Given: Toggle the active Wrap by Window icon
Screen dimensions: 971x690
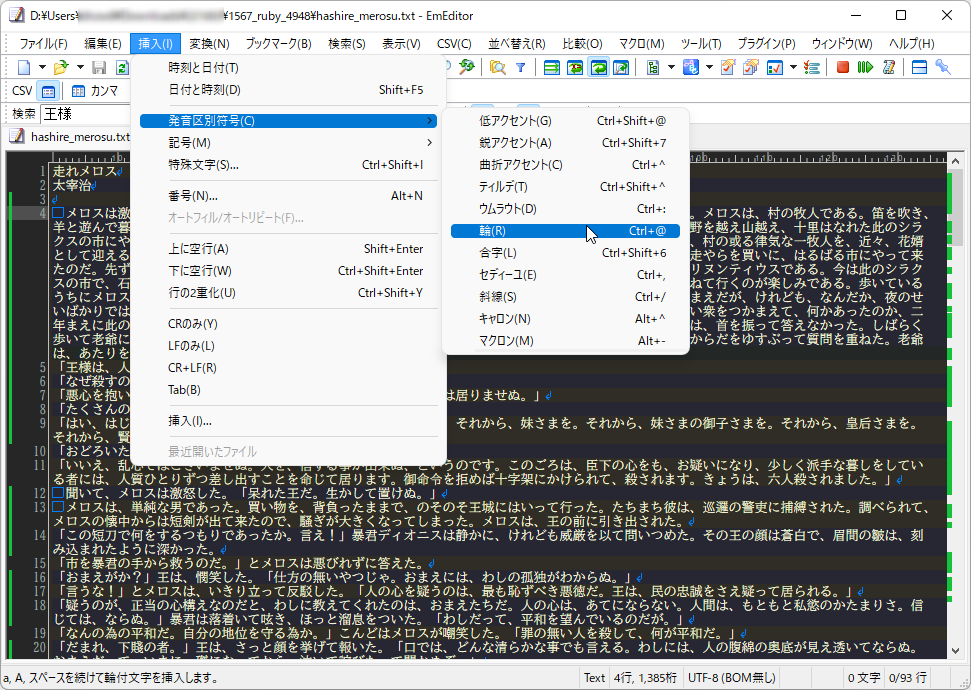Looking at the screenshot, I should pos(598,68).
